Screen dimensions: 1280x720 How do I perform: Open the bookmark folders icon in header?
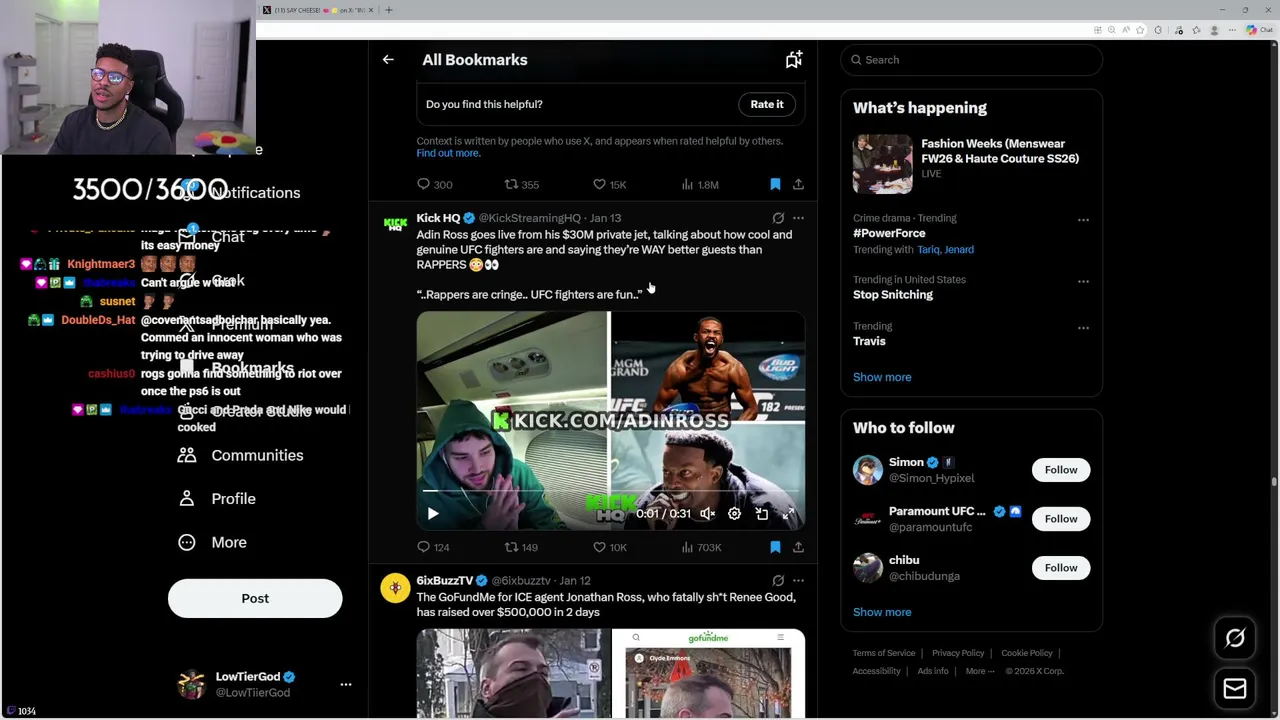793,60
